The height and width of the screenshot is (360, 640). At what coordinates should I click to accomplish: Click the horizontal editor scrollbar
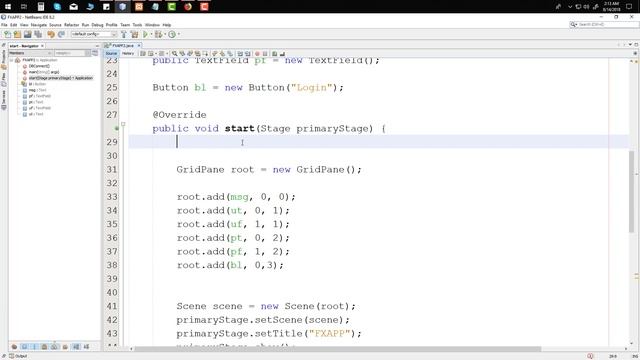click(x=337, y=349)
